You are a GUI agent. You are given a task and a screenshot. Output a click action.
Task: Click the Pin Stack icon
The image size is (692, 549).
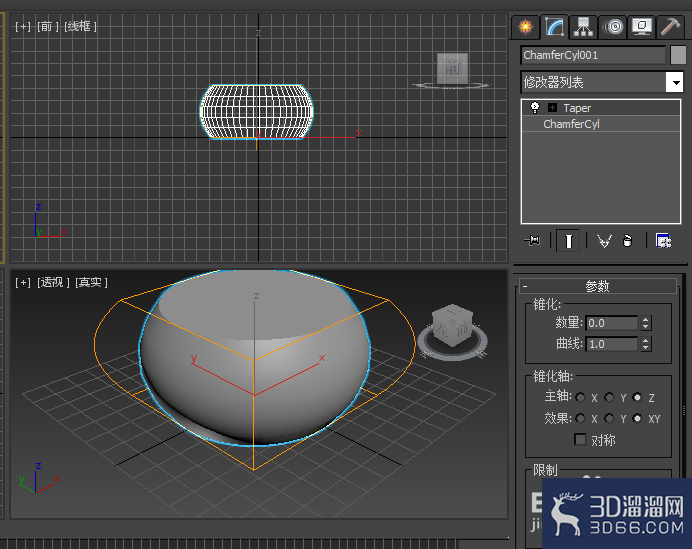click(532, 241)
